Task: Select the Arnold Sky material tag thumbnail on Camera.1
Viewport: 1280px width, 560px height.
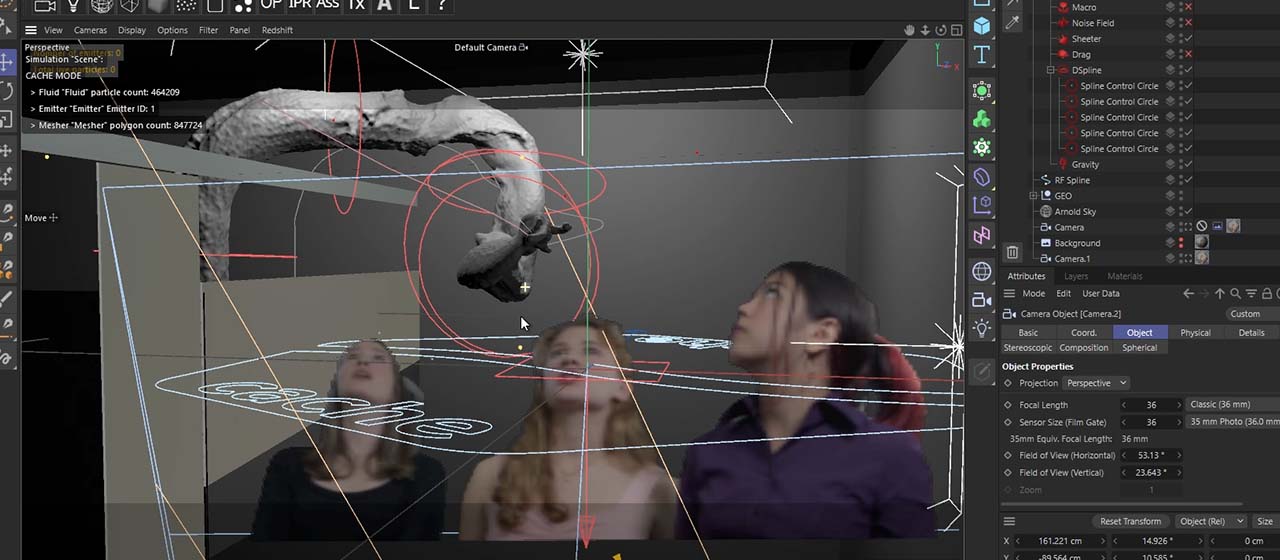Action: [x=1202, y=258]
